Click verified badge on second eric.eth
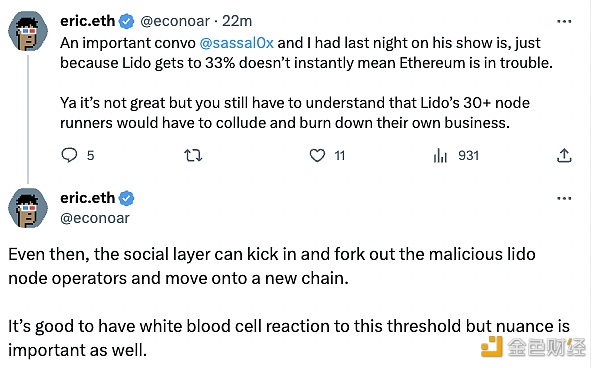Image resolution: width=597 pixels, height=368 pixels. 126,198
